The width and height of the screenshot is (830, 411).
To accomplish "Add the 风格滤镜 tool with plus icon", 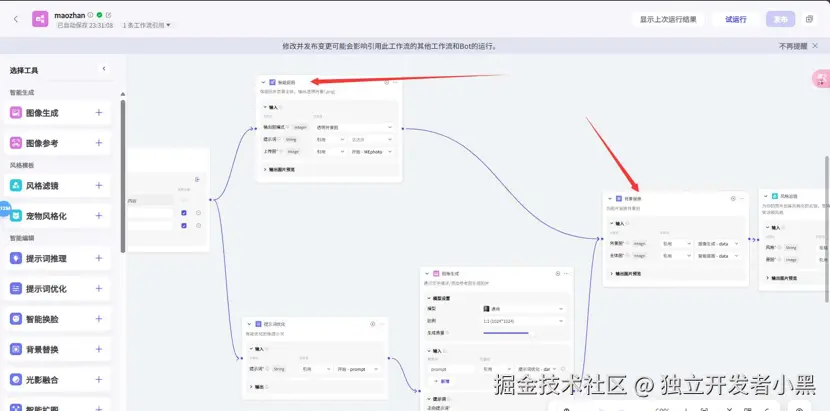I will (x=99, y=185).
